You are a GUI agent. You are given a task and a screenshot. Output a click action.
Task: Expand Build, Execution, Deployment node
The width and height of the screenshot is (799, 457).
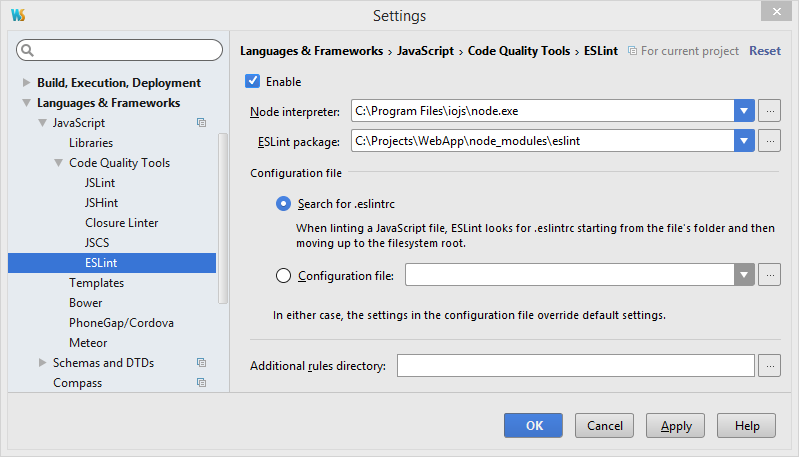tap(26, 83)
